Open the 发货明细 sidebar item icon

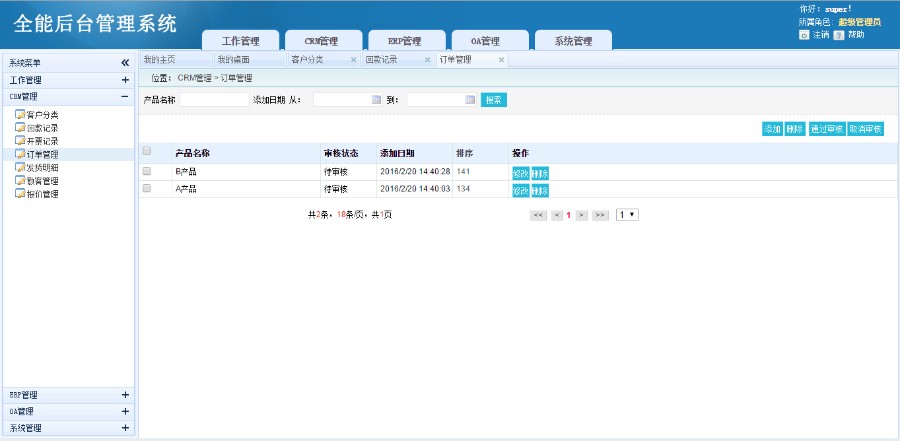pyautogui.click(x=20, y=167)
